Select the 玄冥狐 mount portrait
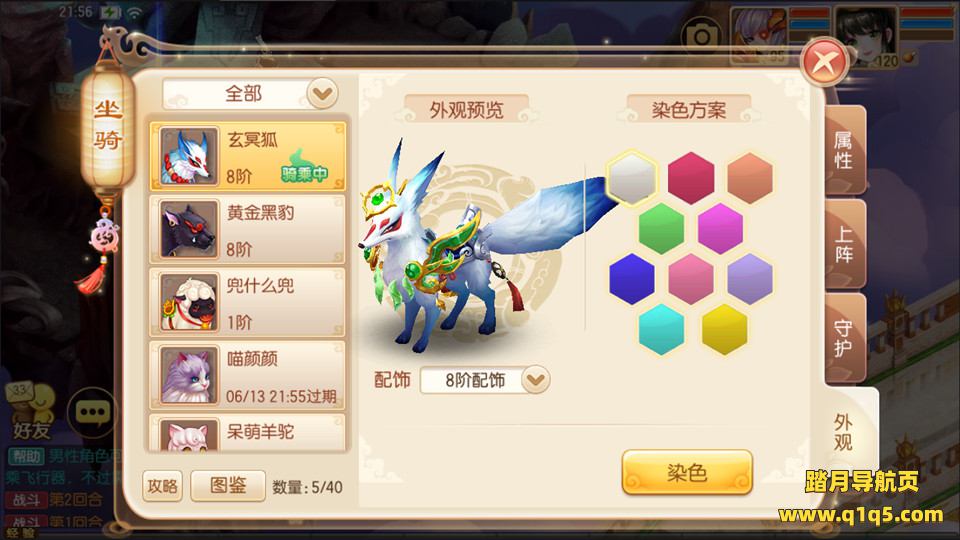The image size is (960, 540). (189, 156)
